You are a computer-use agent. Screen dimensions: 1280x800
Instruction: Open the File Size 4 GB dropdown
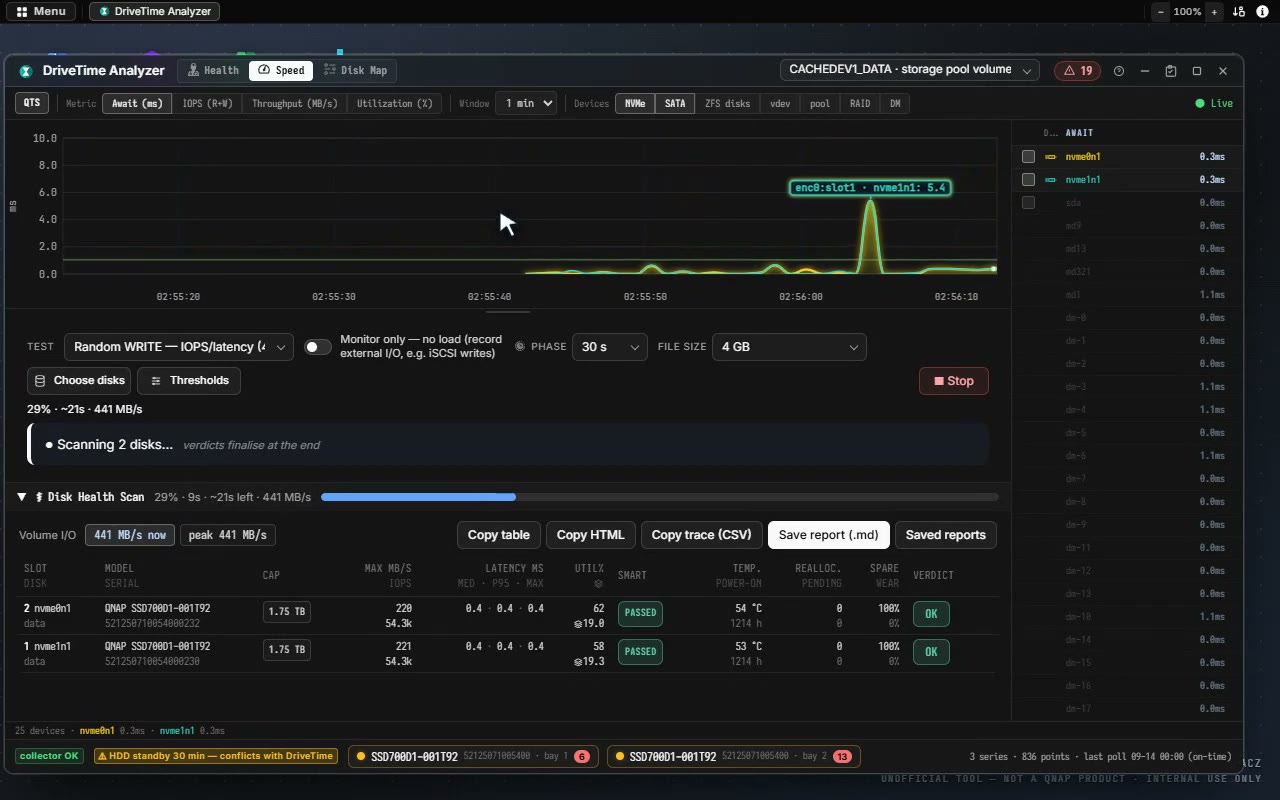(x=789, y=347)
